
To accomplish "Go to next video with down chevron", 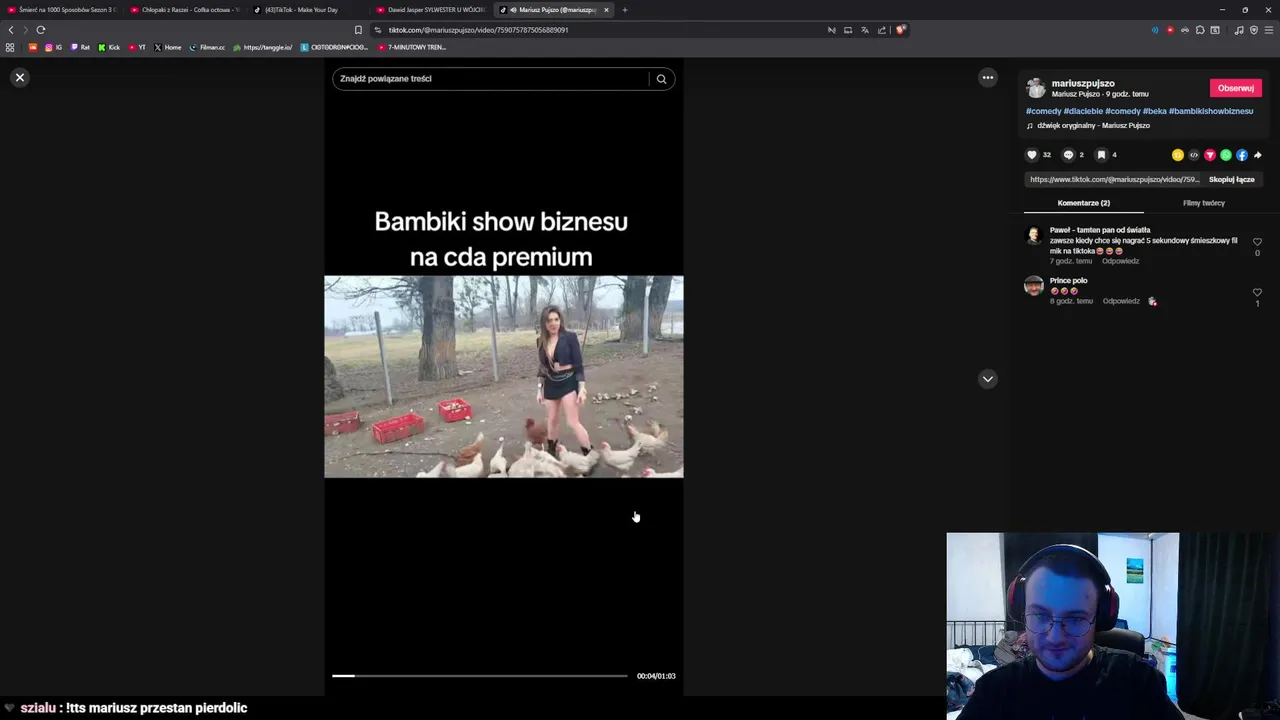I will point(988,379).
